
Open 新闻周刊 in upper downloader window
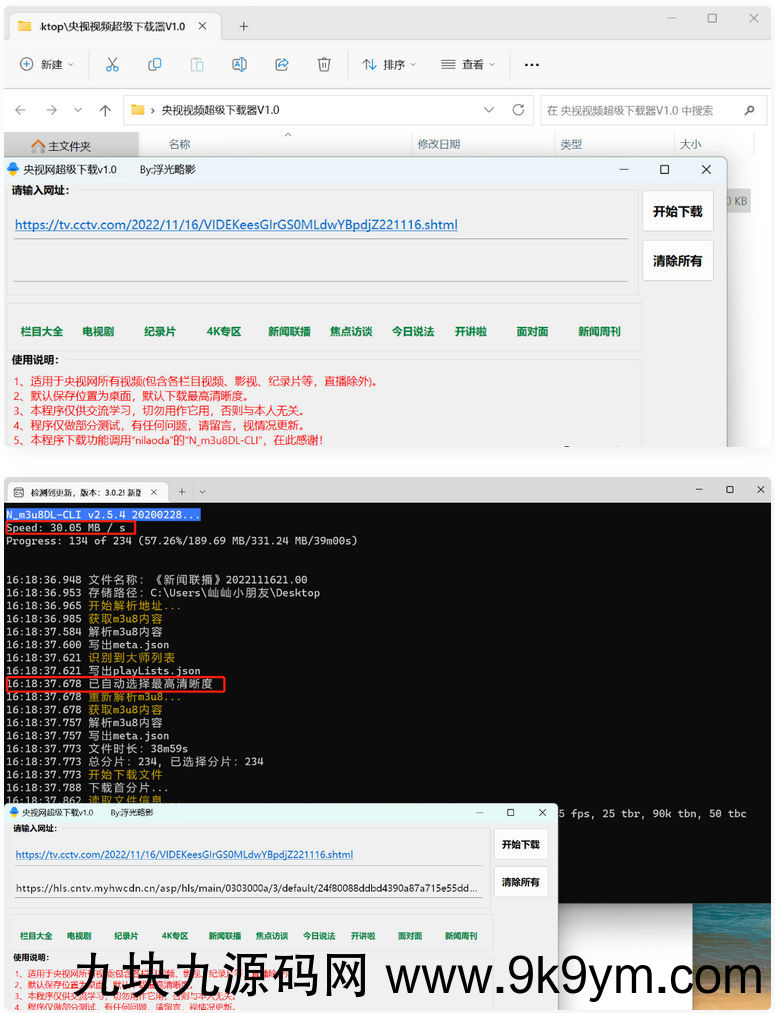coord(599,331)
